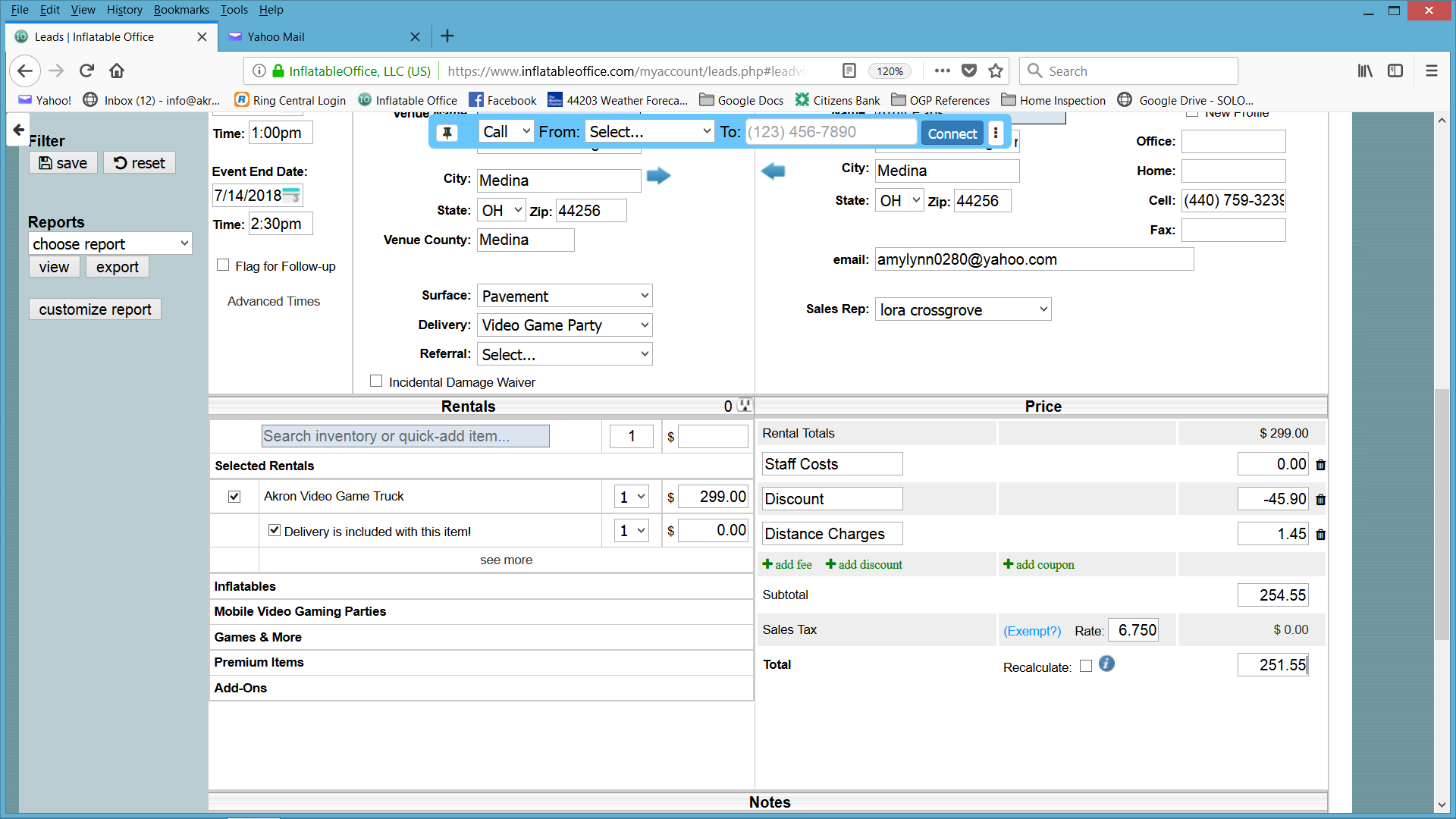Viewport: 1456px width, 819px height.
Task: Click the add coupon link
Action: (x=1044, y=565)
